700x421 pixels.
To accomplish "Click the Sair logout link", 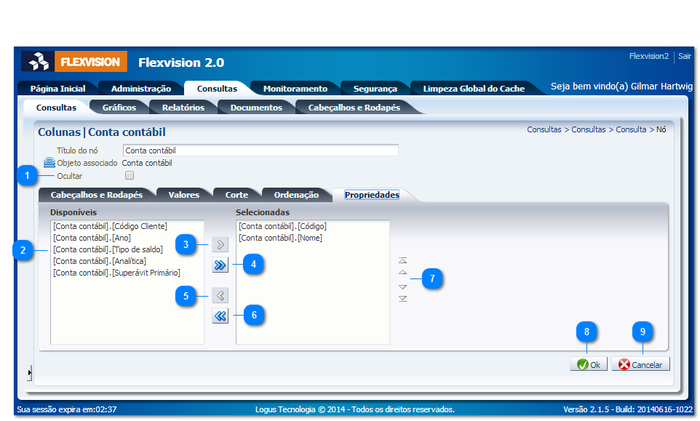I will (x=685, y=57).
